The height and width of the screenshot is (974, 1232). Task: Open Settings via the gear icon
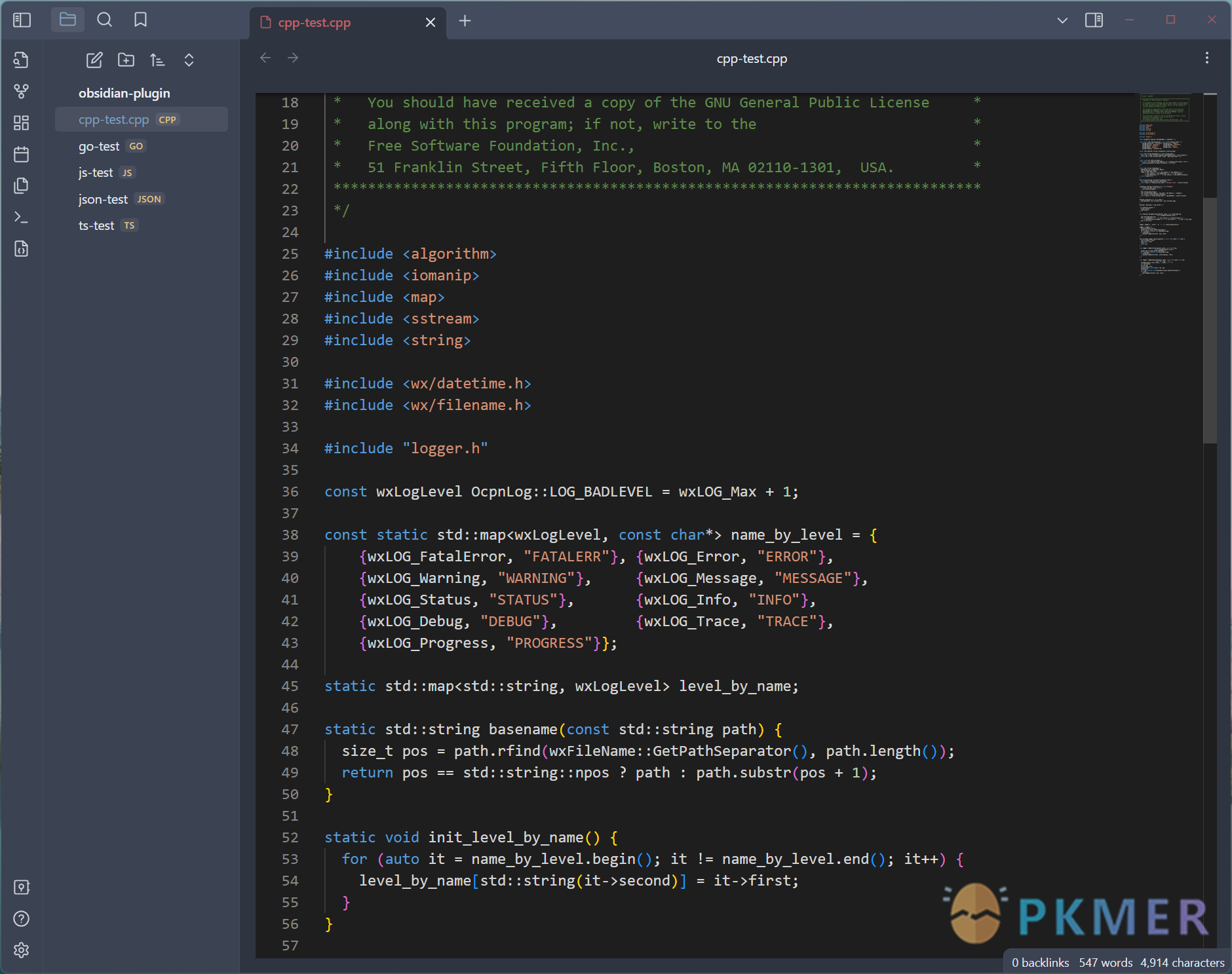pyautogui.click(x=20, y=950)
